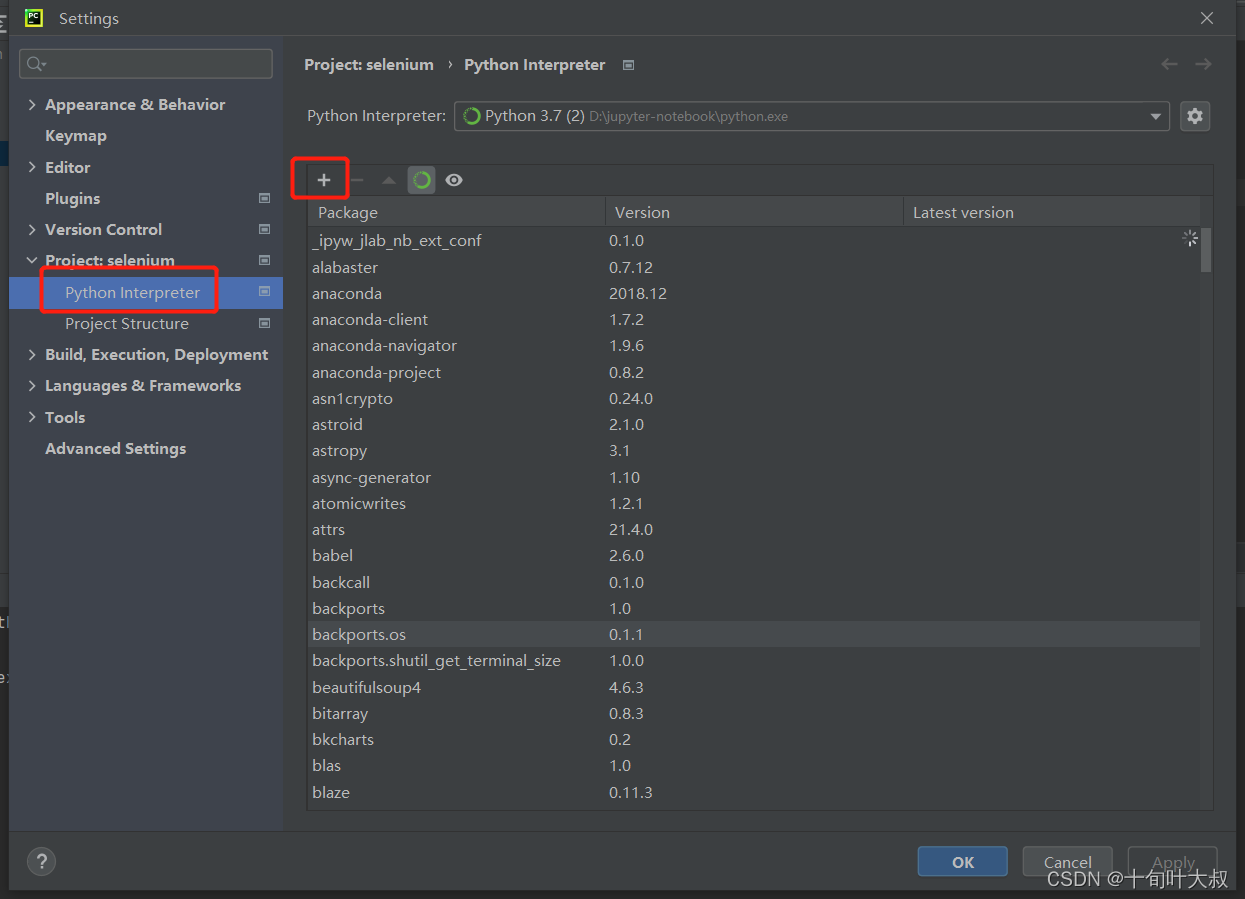1245x899 pixels.
Task: Select the asn1crypto package row
Action: pyautogui.click(x=754, y=398)
